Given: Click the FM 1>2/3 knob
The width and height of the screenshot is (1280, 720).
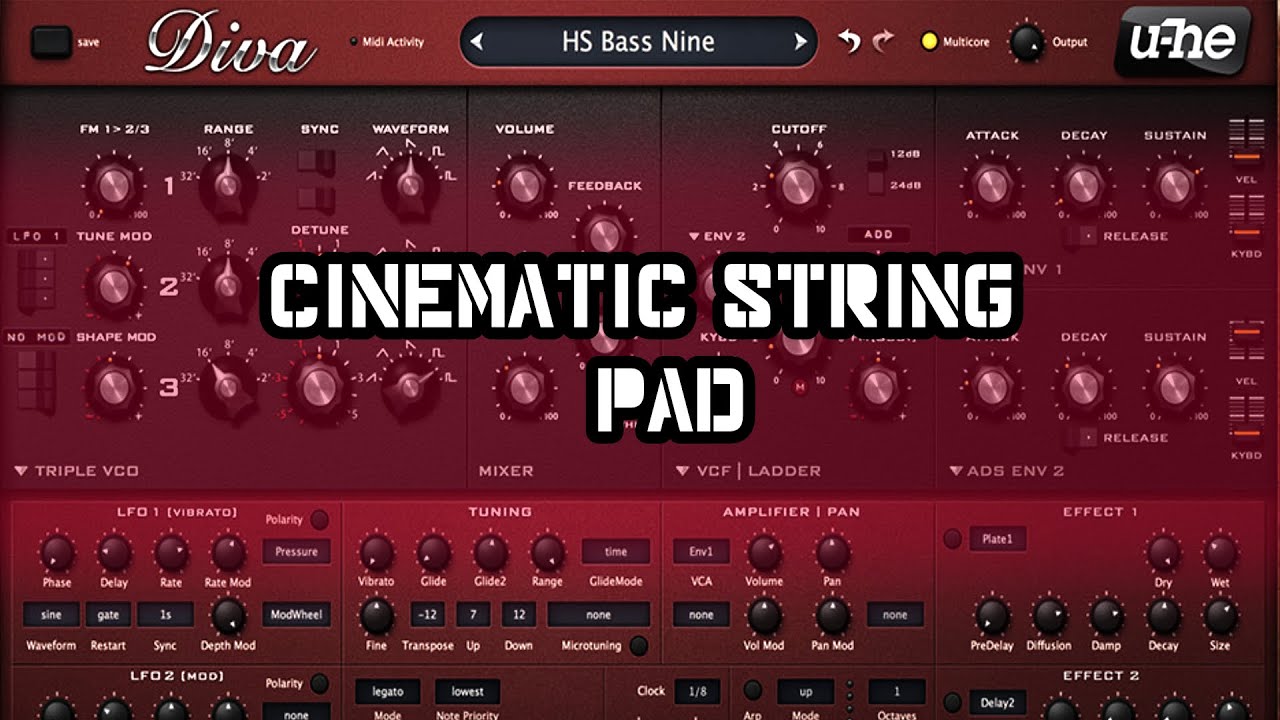Looking at the screenshot, I should 112,184.
